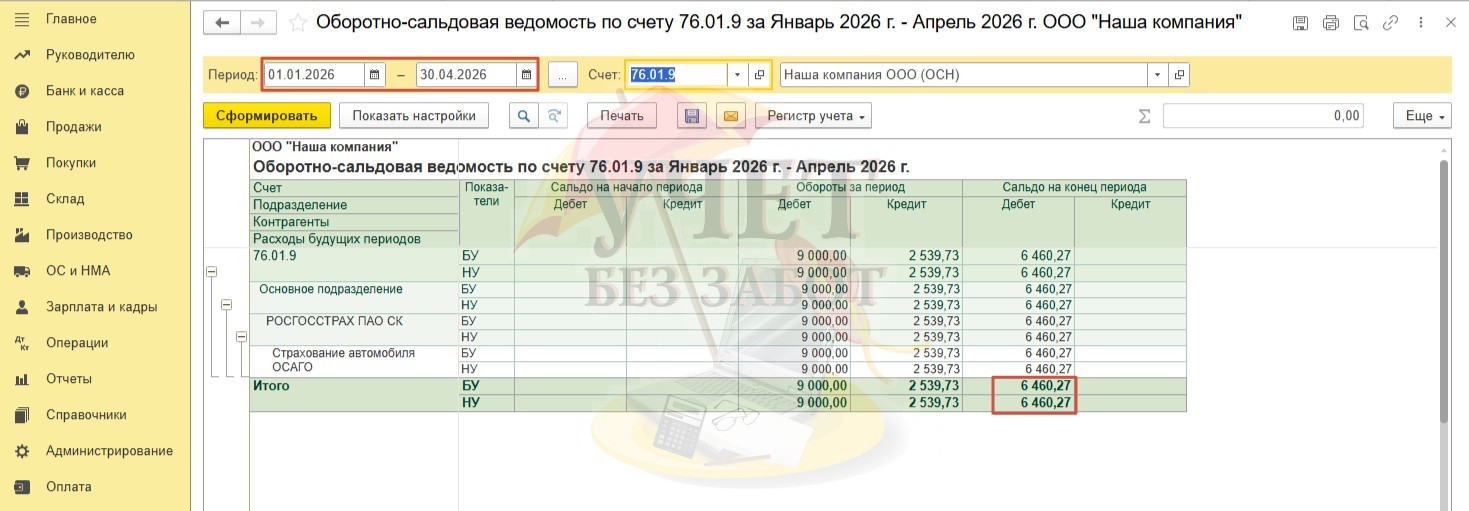The image size is (1469, 511).
Task: Add report to favorites with star icon
Action: [297, 23]
